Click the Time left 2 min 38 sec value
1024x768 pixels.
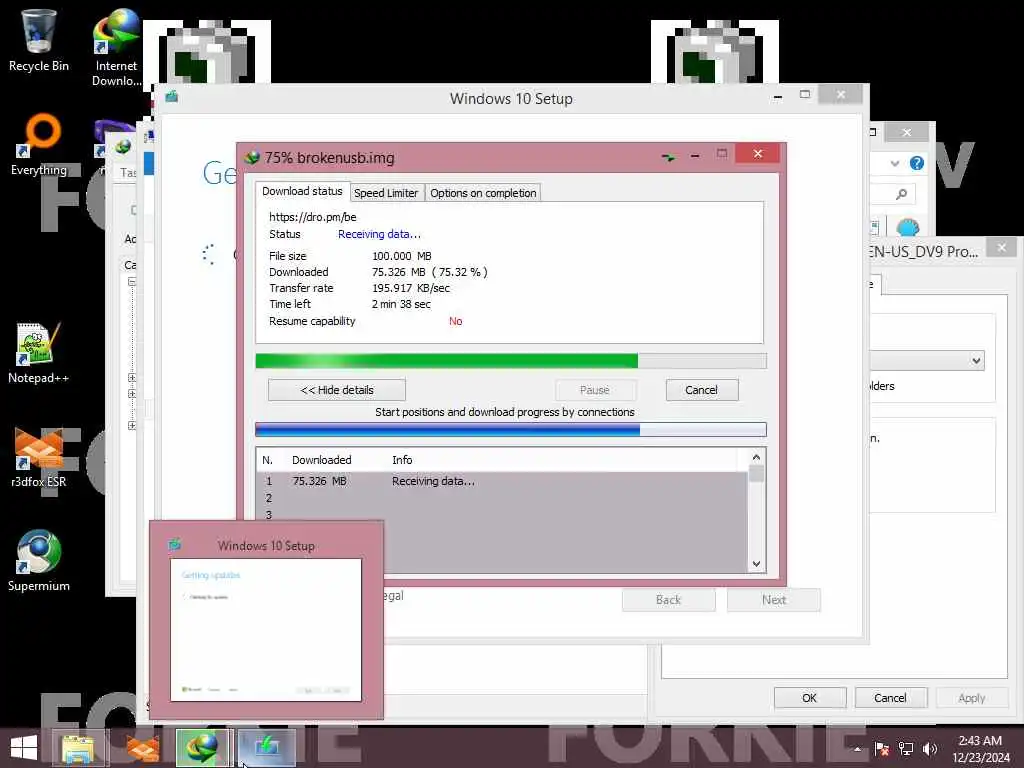pyautogui.click(x=401, y=304)
